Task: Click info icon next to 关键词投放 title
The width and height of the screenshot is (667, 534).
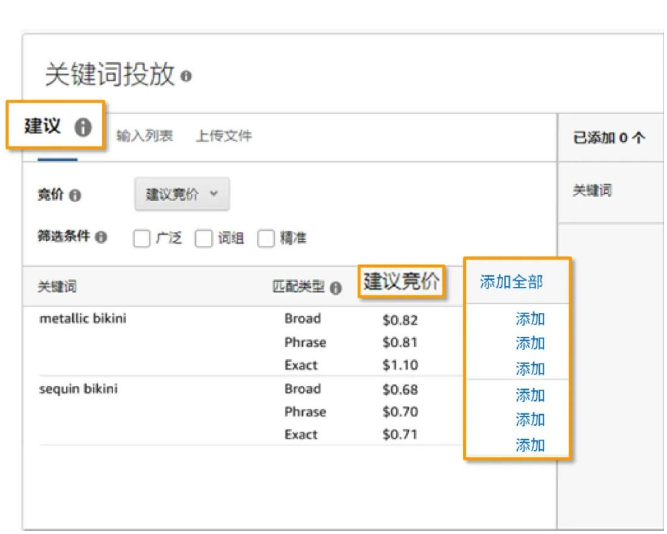Action: [x=187, y=76]
